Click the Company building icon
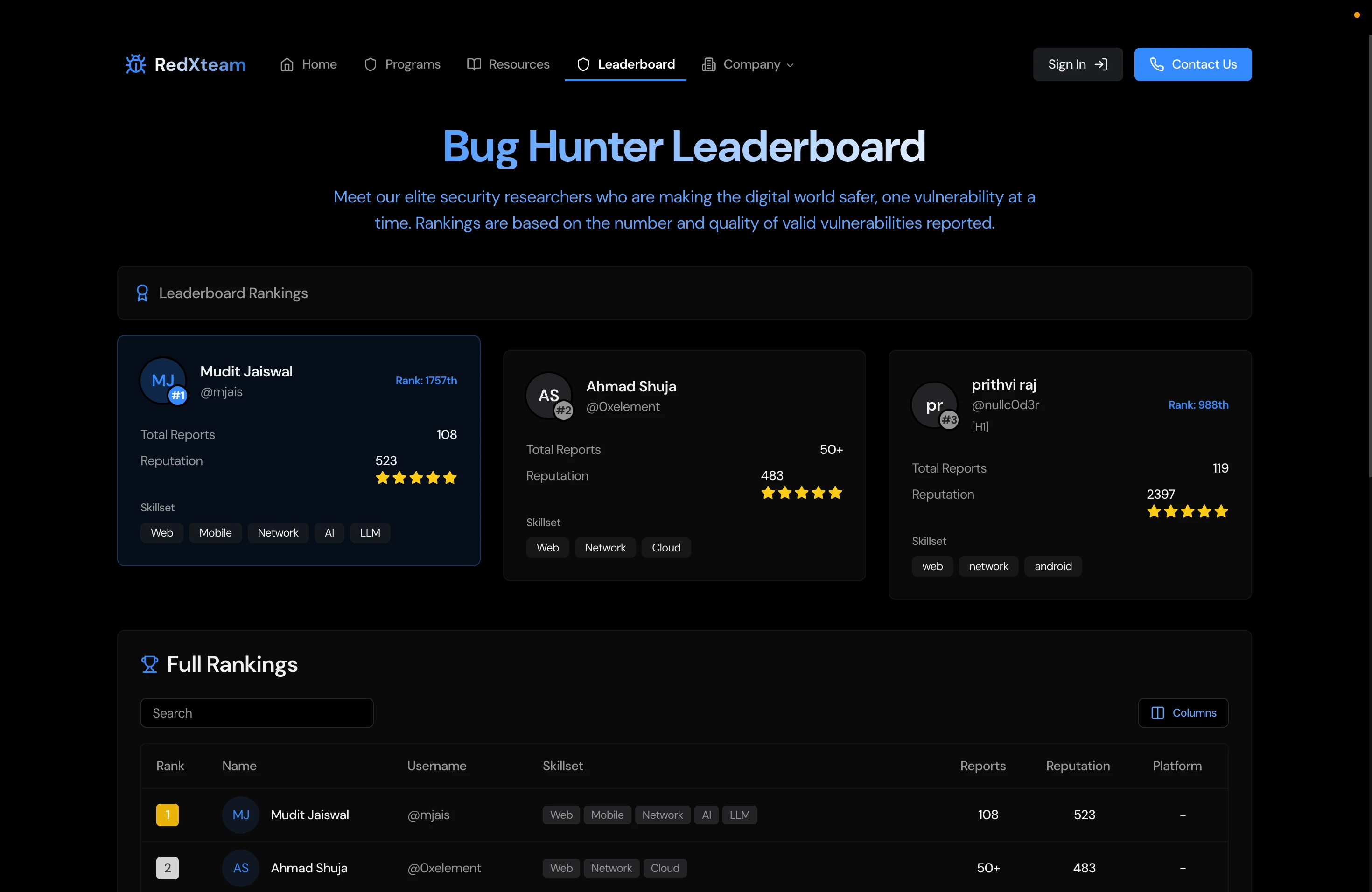The height and width of the screenshot is (892, 1372). 708,64
